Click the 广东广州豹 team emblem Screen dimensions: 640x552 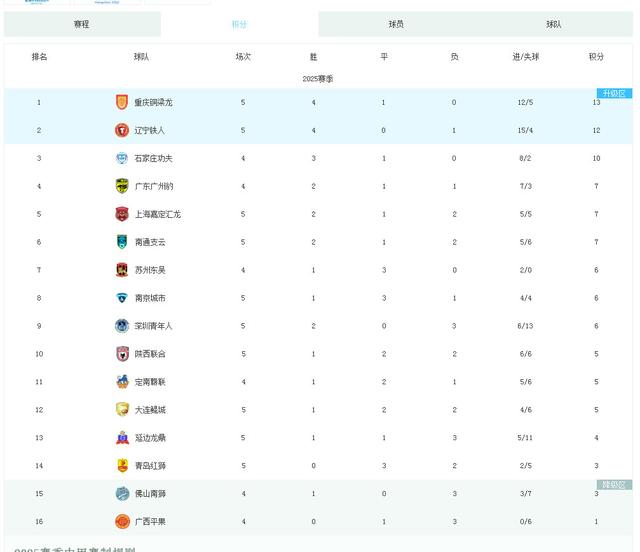[x=122, y=186]
